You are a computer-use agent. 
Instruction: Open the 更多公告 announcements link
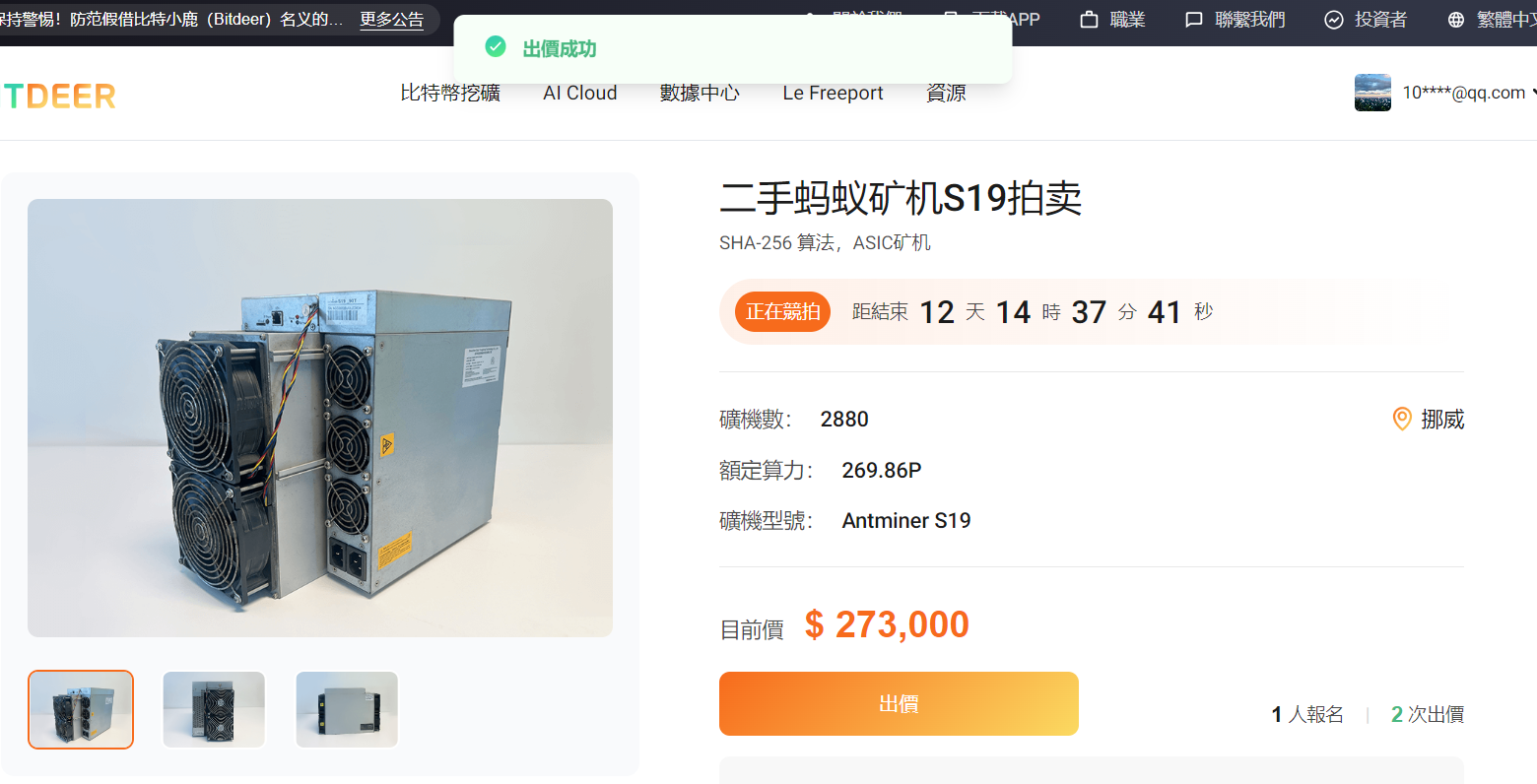pos(392,20)
